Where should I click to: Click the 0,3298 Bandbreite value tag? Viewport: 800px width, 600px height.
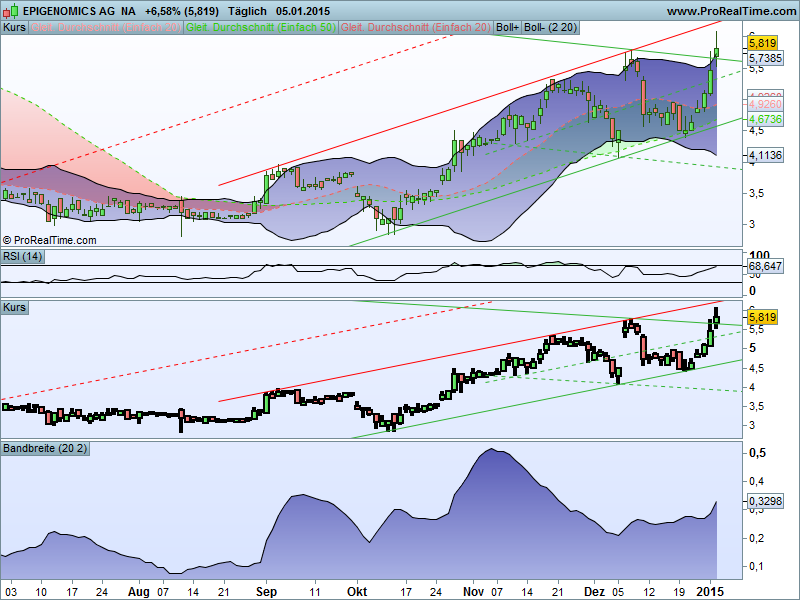(x=765, y=501)
